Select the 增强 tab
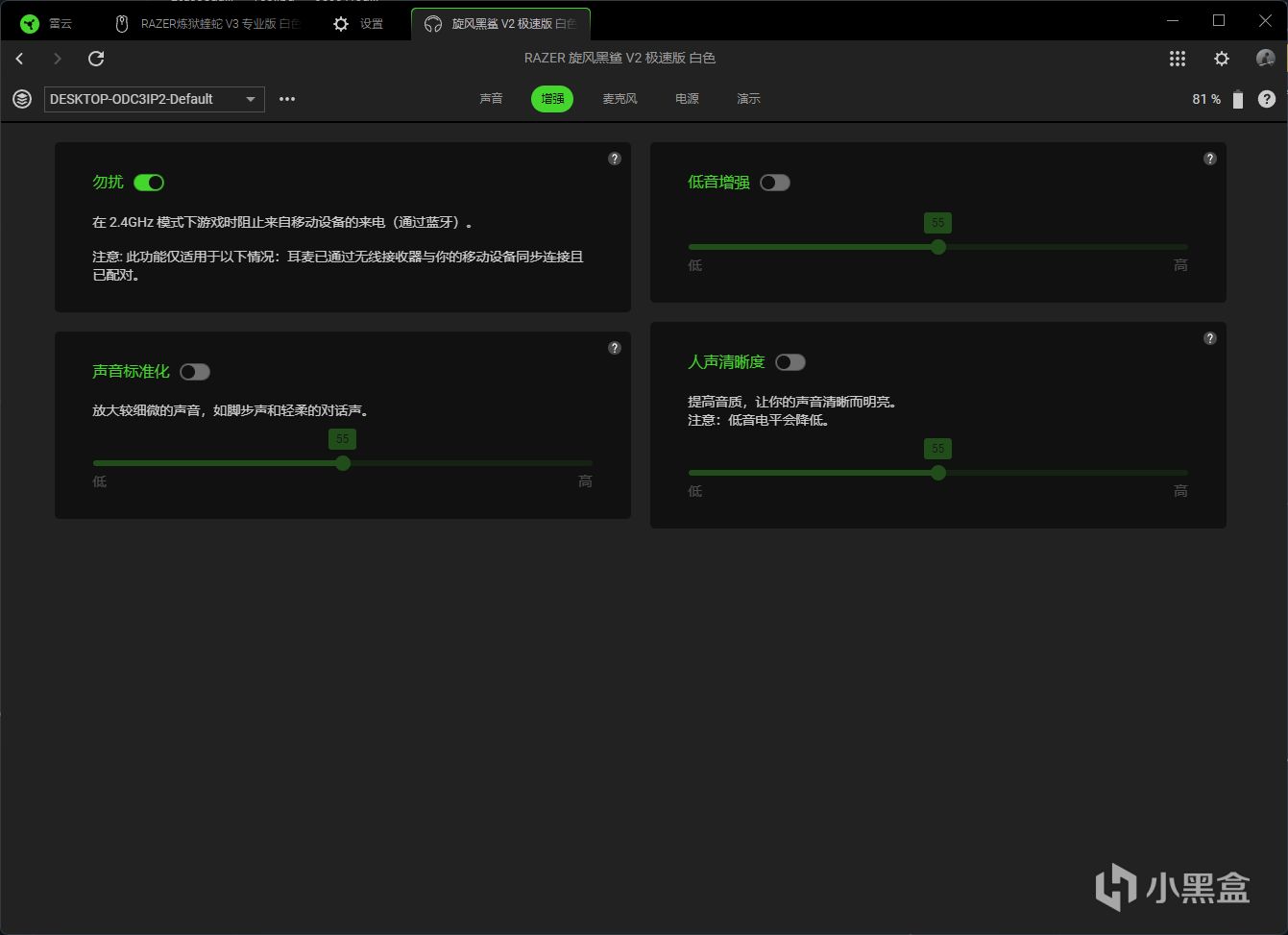Screen dimensions: 1288x935 (x=552, y=99)
